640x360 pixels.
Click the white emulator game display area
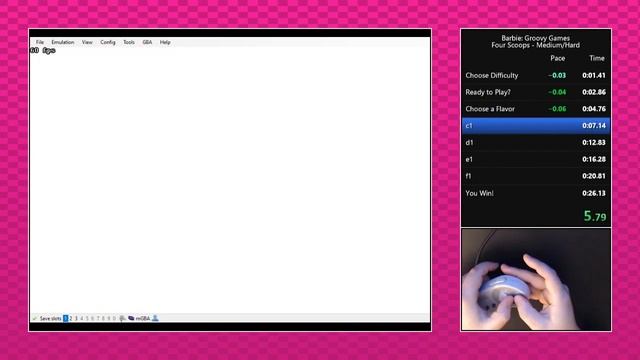pos(230,180)
